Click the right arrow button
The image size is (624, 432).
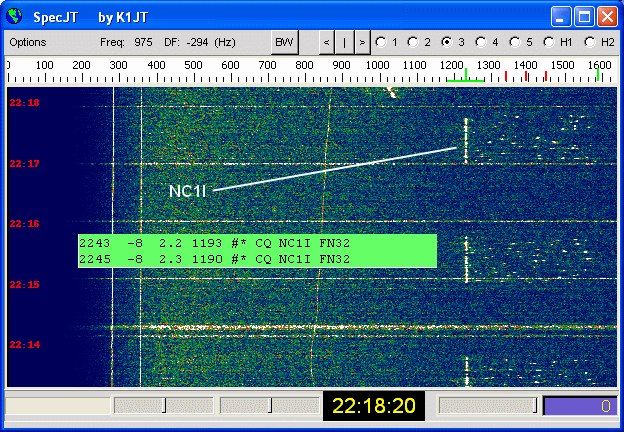coord(362,42)
